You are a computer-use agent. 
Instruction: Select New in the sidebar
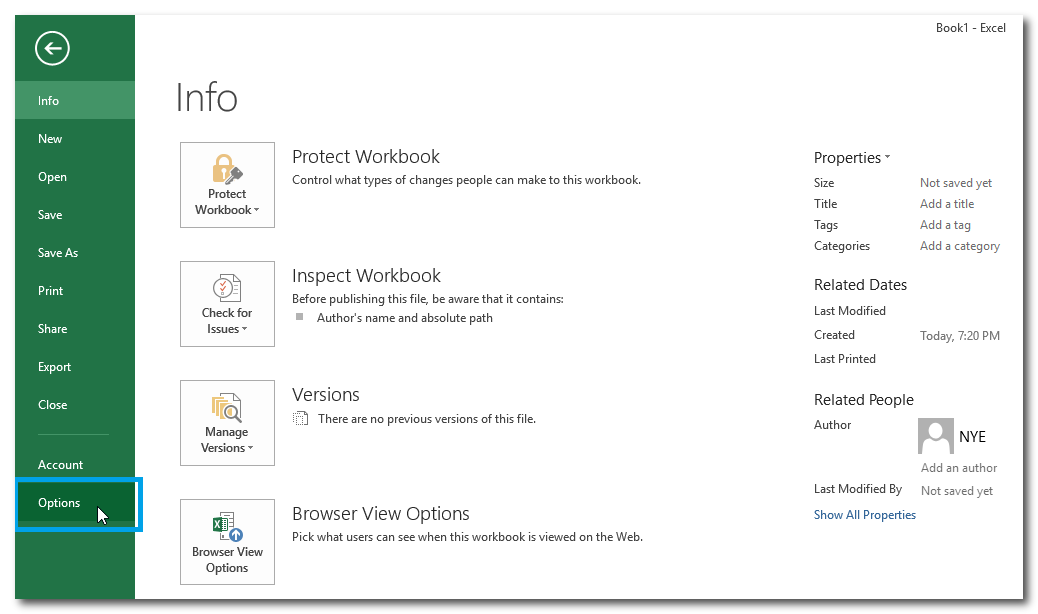pos(50,139)
